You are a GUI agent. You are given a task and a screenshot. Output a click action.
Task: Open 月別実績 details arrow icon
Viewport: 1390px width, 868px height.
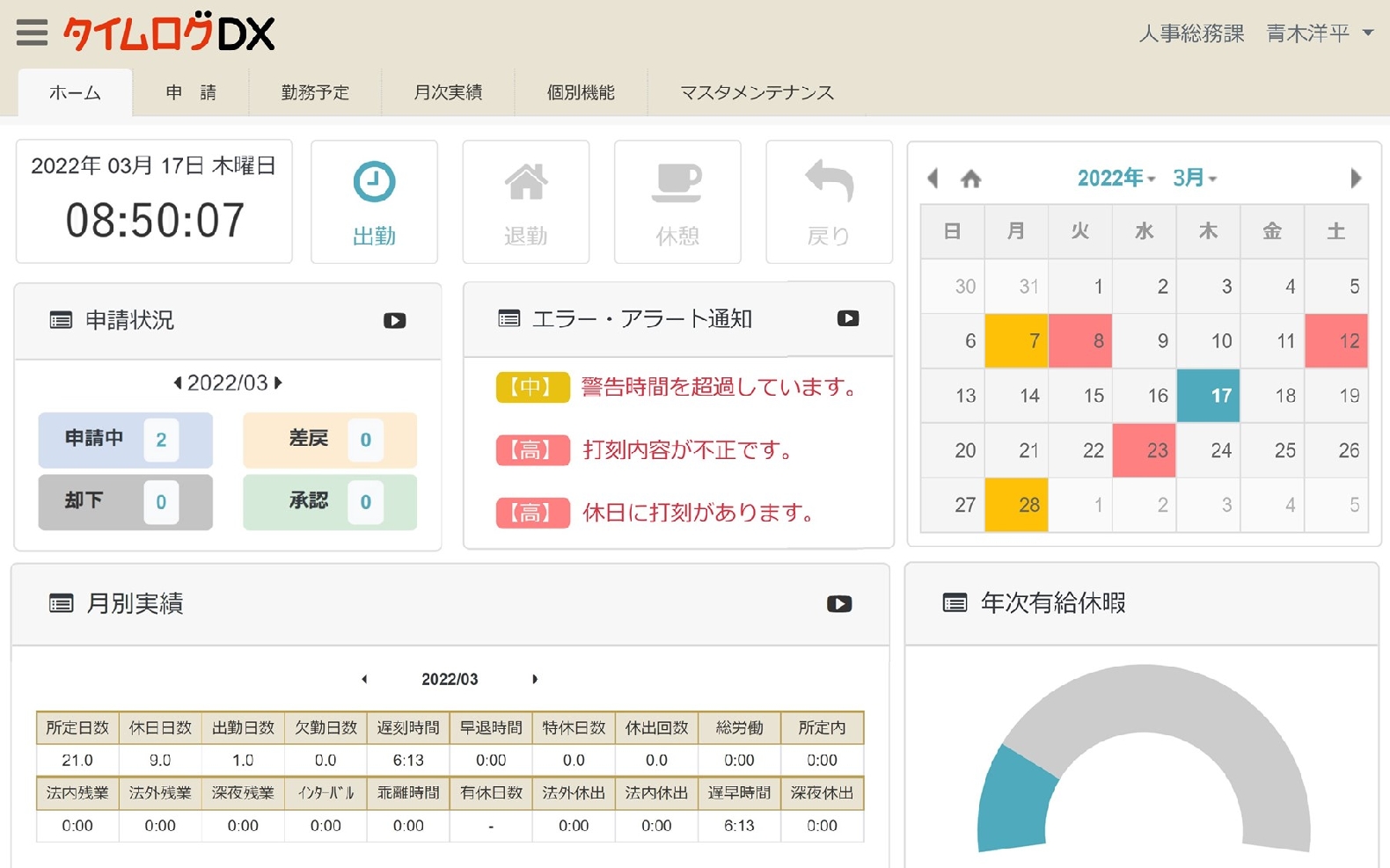coord(839,604)
